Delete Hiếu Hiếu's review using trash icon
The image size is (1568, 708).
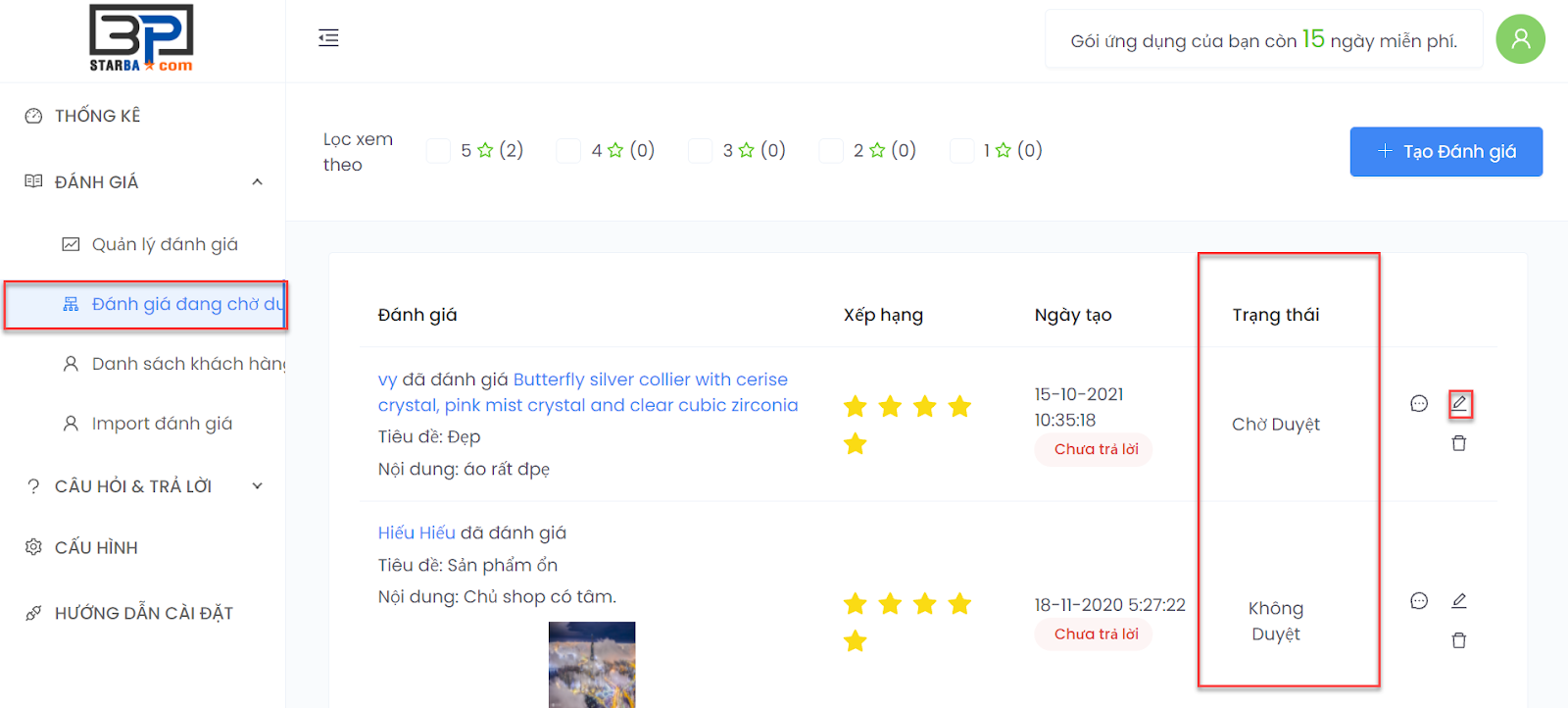[1459, 640]
